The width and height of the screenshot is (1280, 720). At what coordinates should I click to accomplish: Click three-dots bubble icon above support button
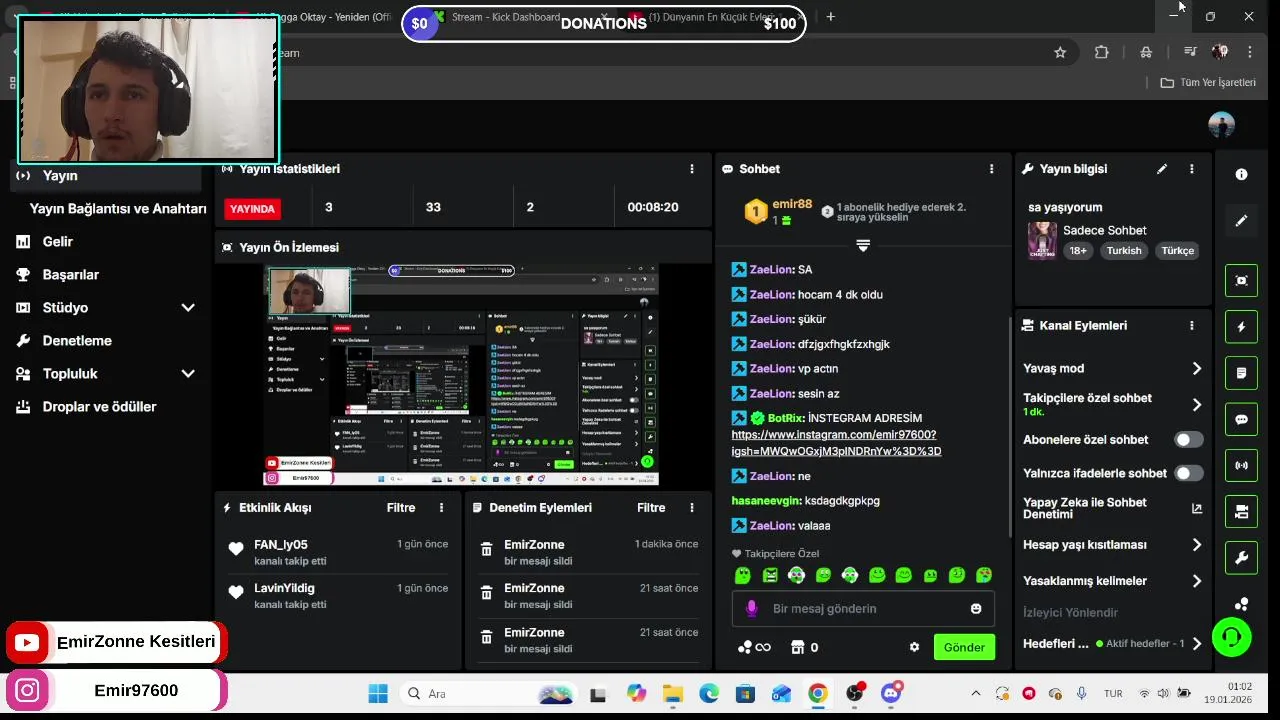[x=1241, y=604]
